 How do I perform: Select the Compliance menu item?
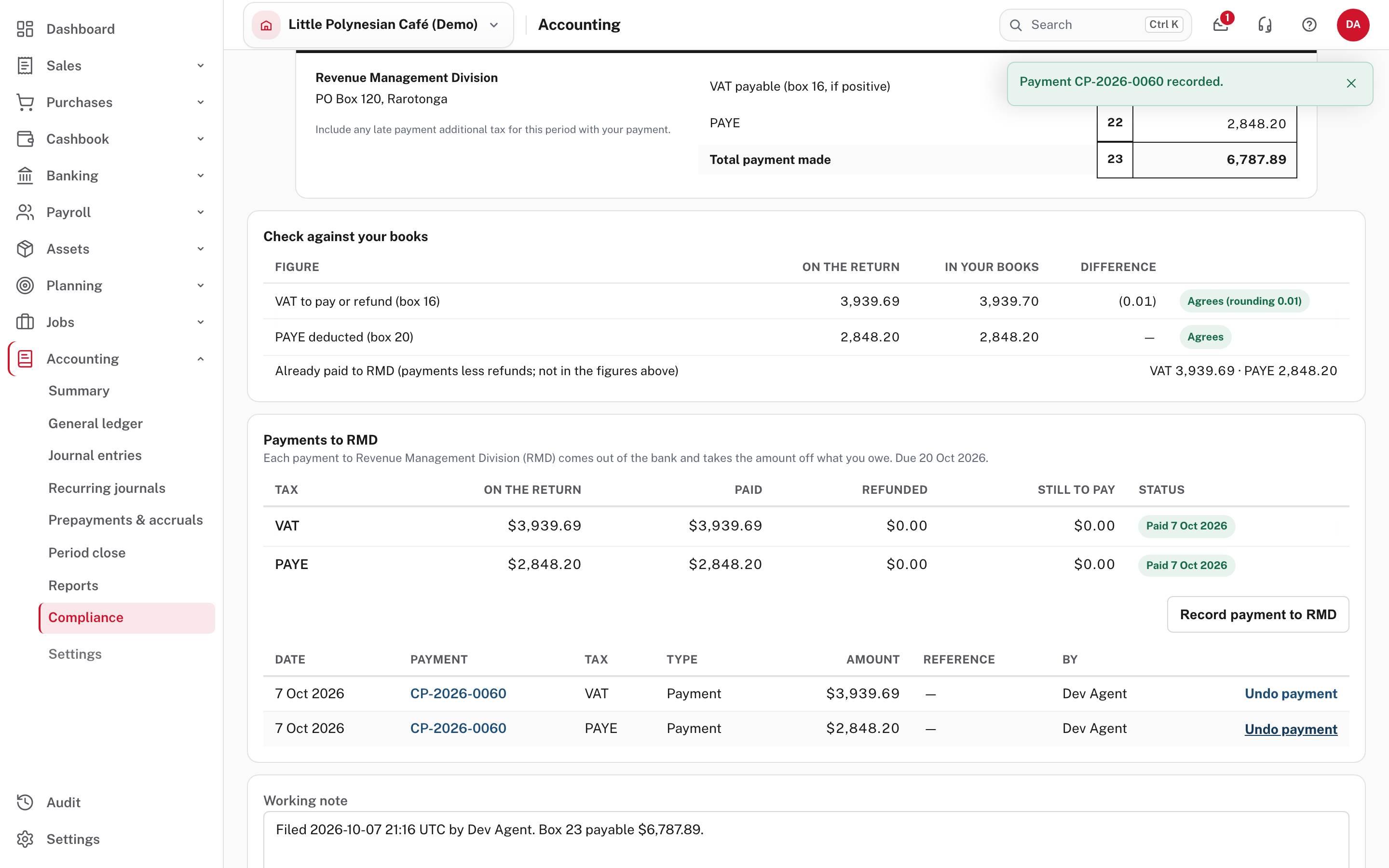pos(127,618)
